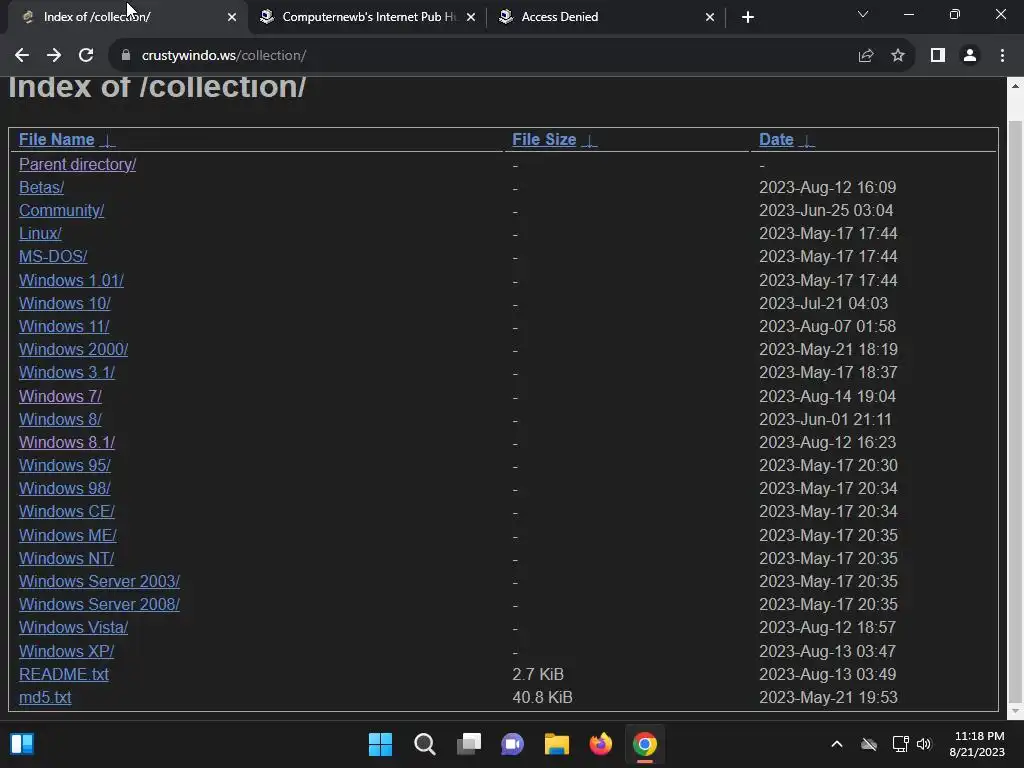Switch to Computernewb's Internet Pub tab
The height and width of the screenshot is (768, 1024).
[368, 17]
